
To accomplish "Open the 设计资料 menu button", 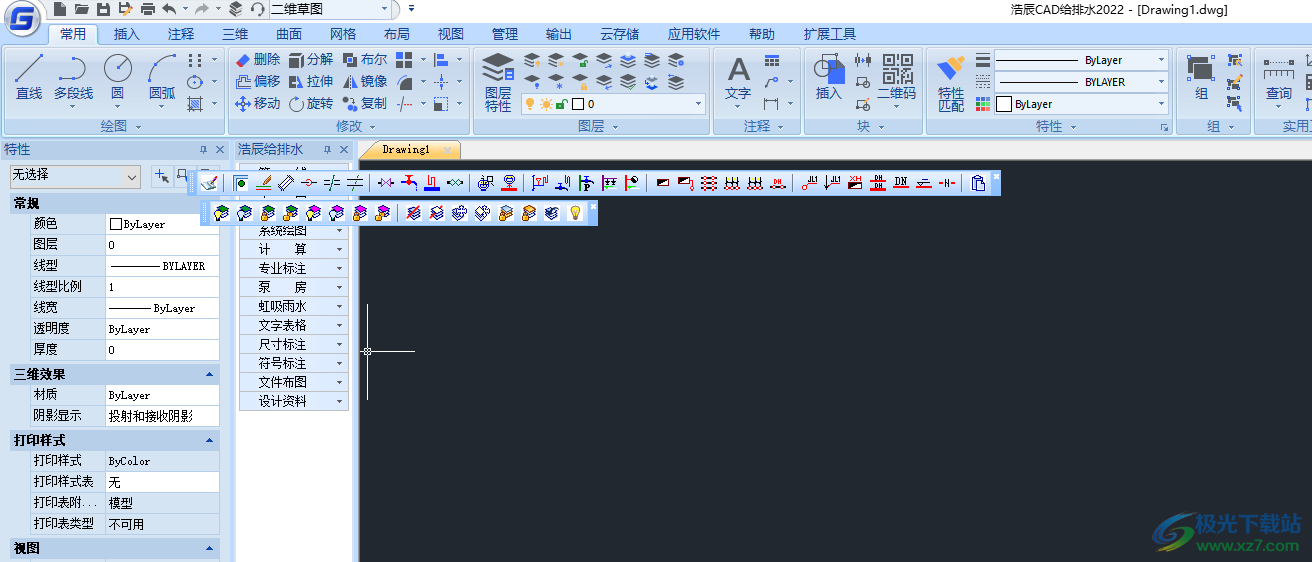I will pyautogui.click(x=294, y=401).
